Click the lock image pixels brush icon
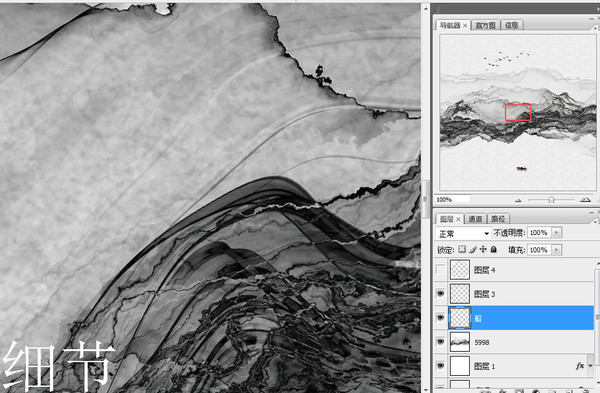The height and width of the screenshot is (393, 600). [x=473, y=249]
